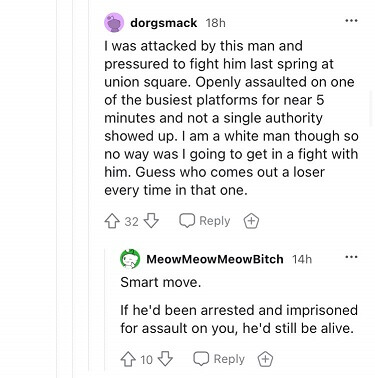
Task: Reply to MeowMeowMeowBitch's comment
Action: 219,359
